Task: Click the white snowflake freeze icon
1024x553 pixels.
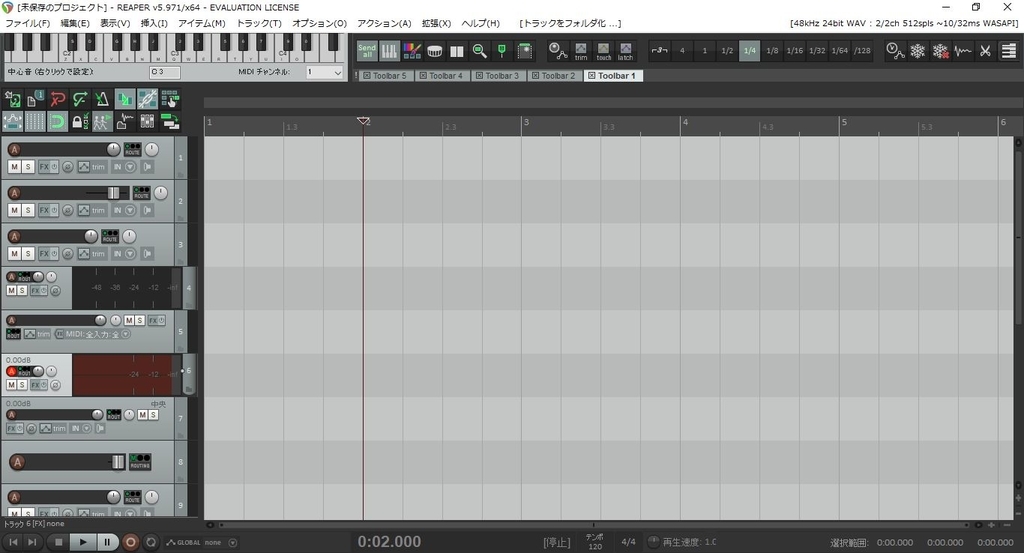Action: (918, 50)
